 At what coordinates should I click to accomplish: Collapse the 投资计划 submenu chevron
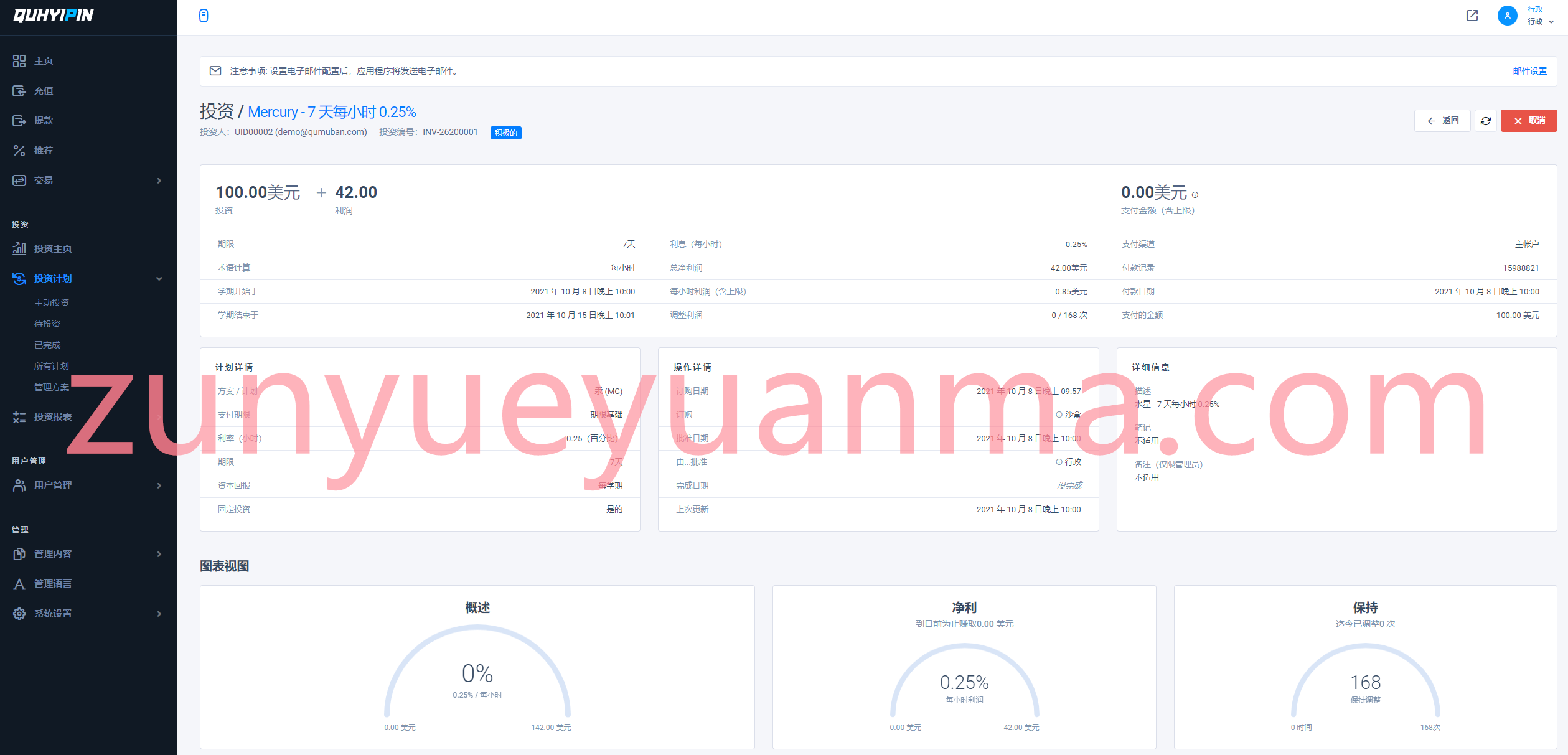[159, 279]
